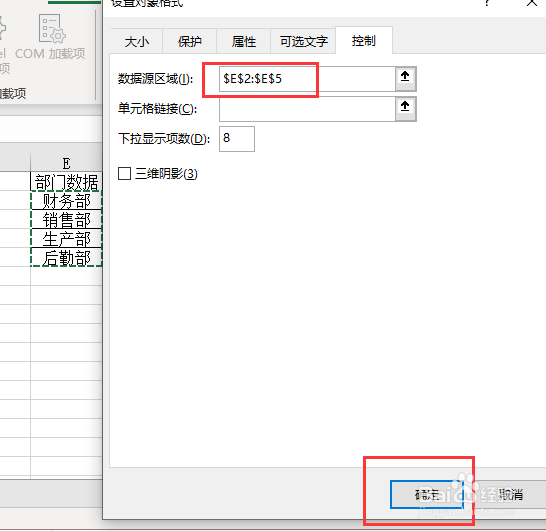The width and height of the screenshot is (546, 531).
Task: Select cell containing 财务部
Action: [x=66, y=201]
